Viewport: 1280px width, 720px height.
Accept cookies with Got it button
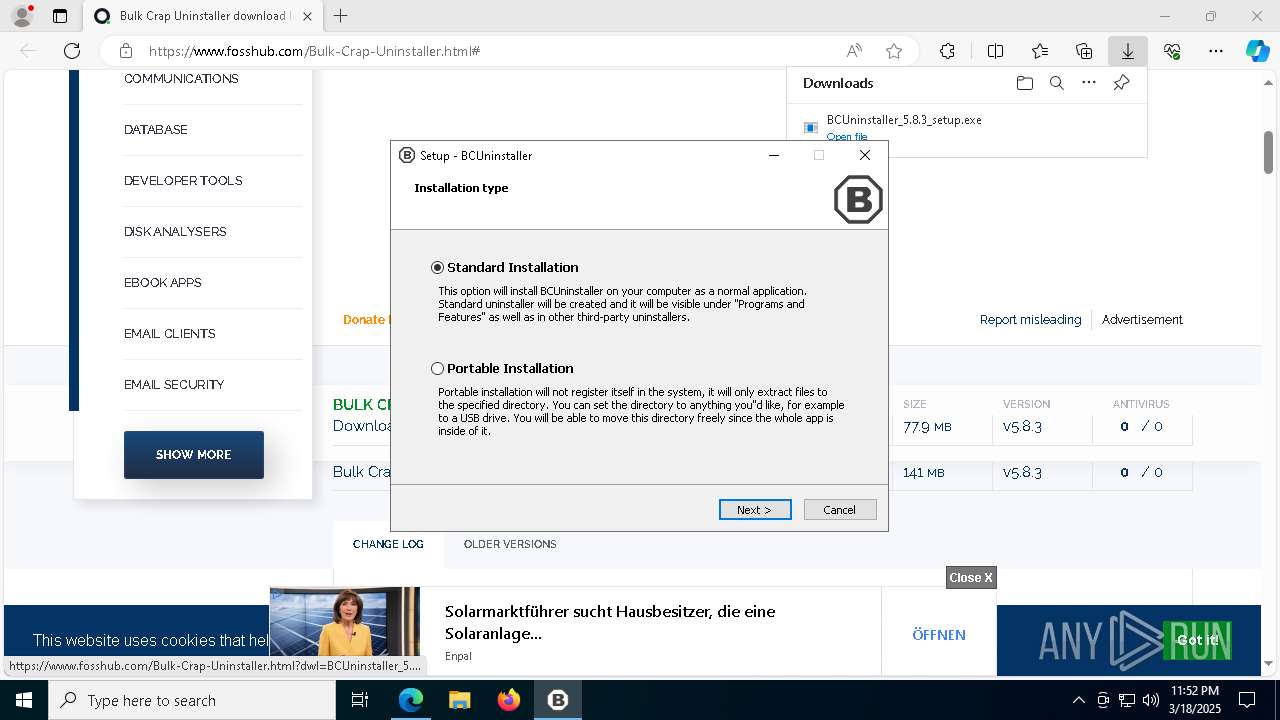[1197, 640]
